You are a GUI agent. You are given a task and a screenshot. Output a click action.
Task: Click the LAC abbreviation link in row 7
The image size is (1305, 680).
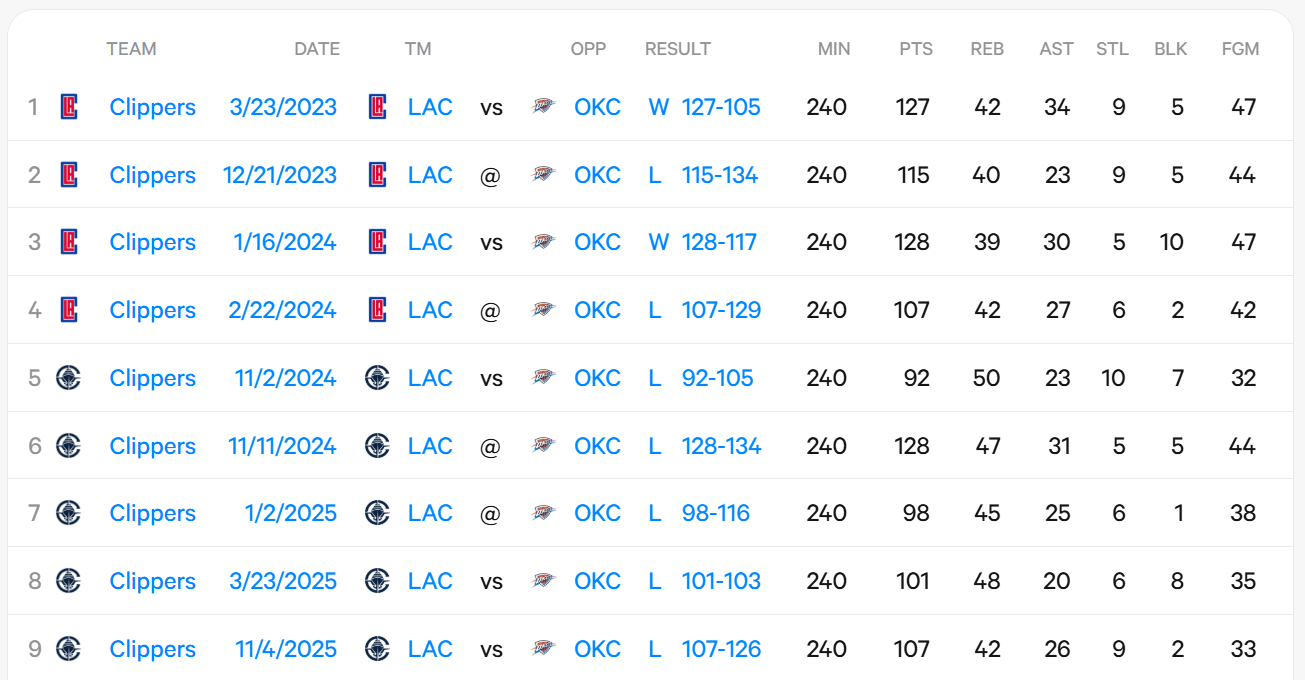coord(430,513)
